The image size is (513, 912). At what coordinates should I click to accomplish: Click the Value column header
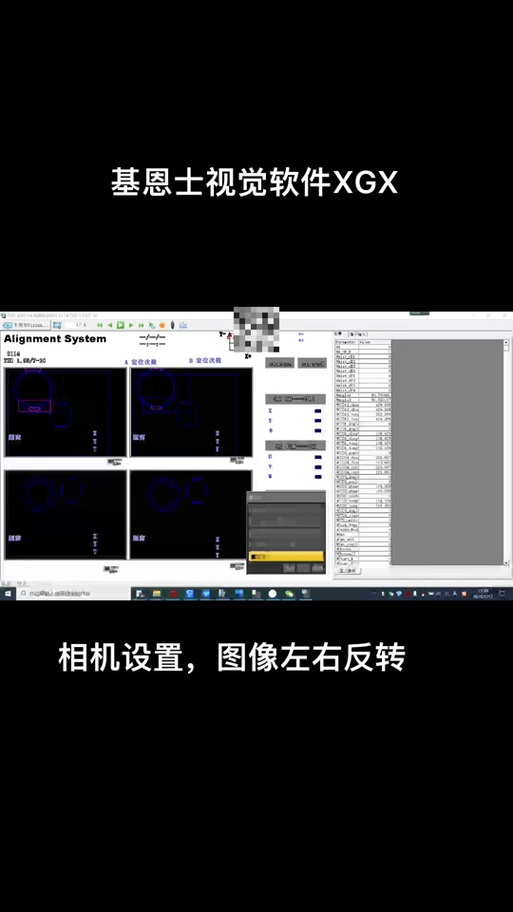374,343
